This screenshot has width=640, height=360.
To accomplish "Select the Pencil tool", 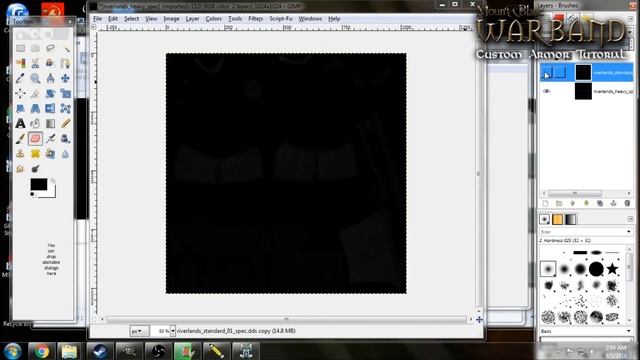I will point(65,123).
